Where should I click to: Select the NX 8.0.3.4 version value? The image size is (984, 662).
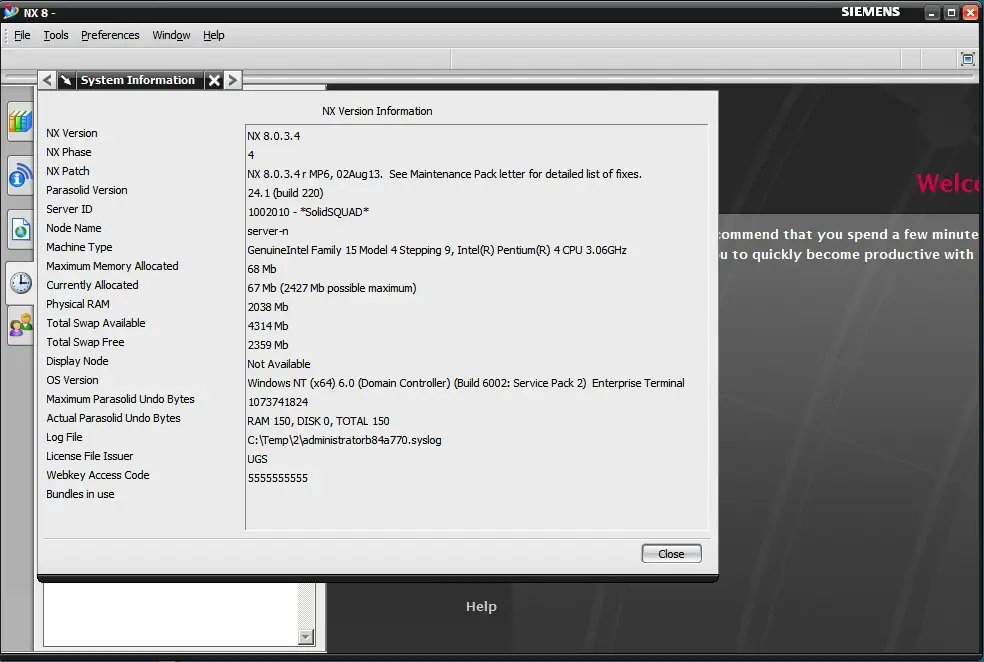(x=274, y=136)
